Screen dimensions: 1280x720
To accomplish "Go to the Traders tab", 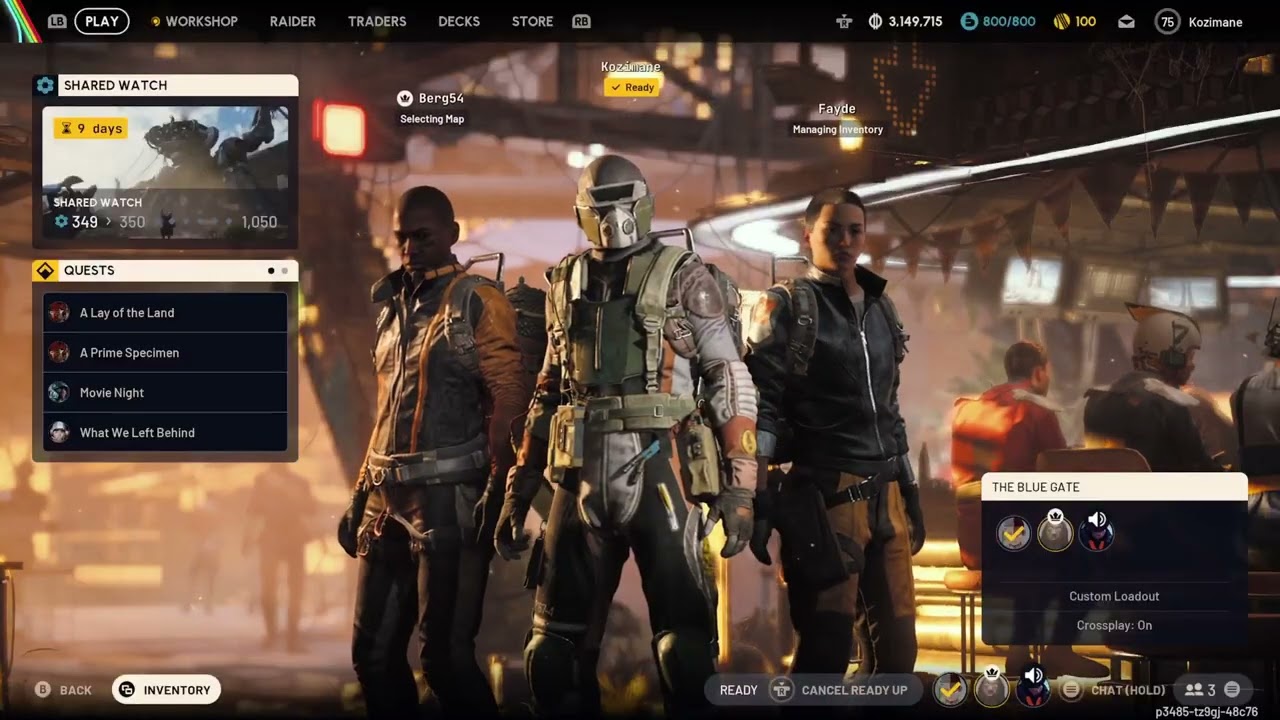I will click(x=377, y=21).
